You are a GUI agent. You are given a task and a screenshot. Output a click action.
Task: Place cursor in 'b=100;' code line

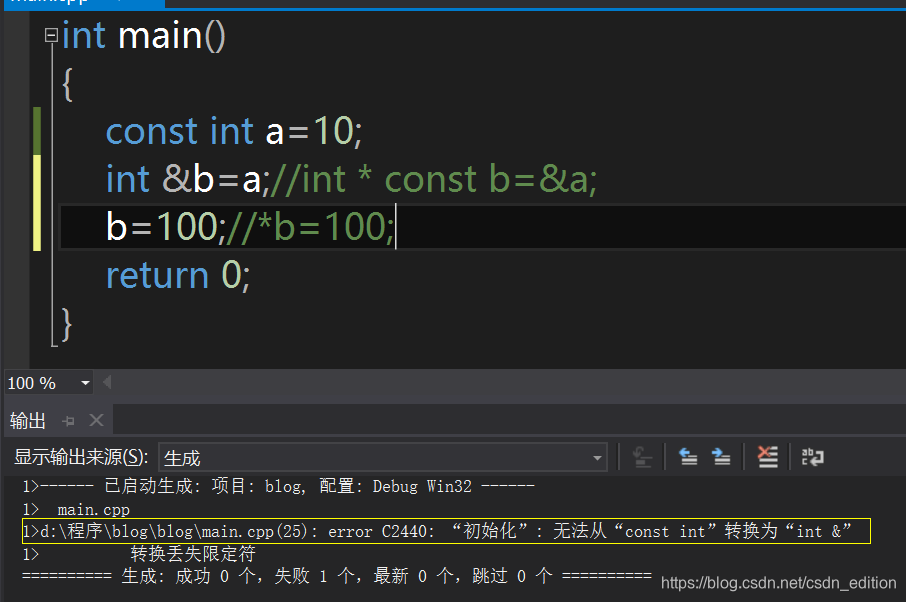click(251, 226)
